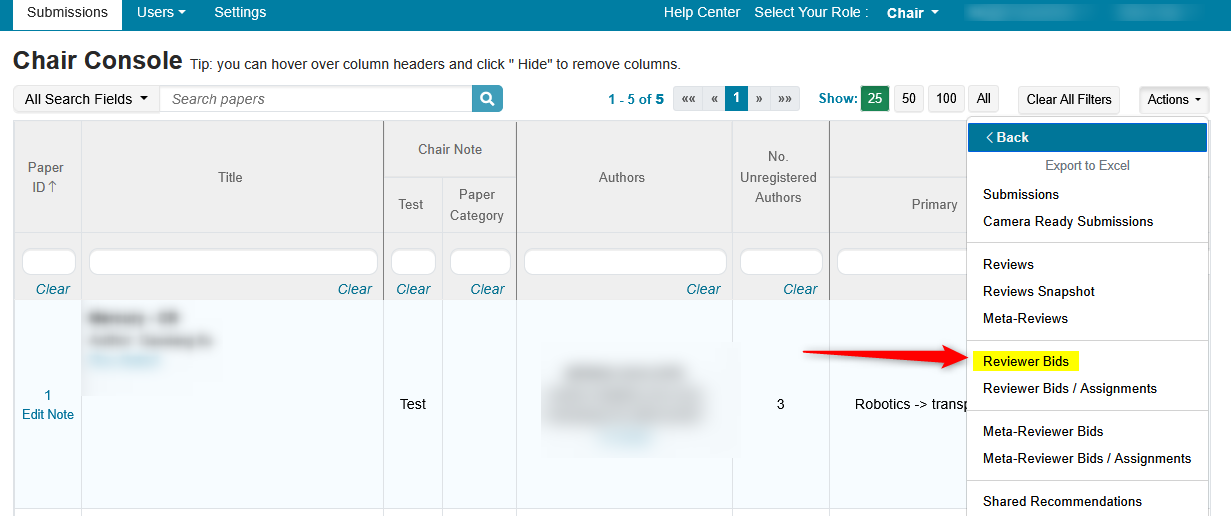Sort by Paper ID column header
This screenshot has width=1231, height=516.
point(47,177)
